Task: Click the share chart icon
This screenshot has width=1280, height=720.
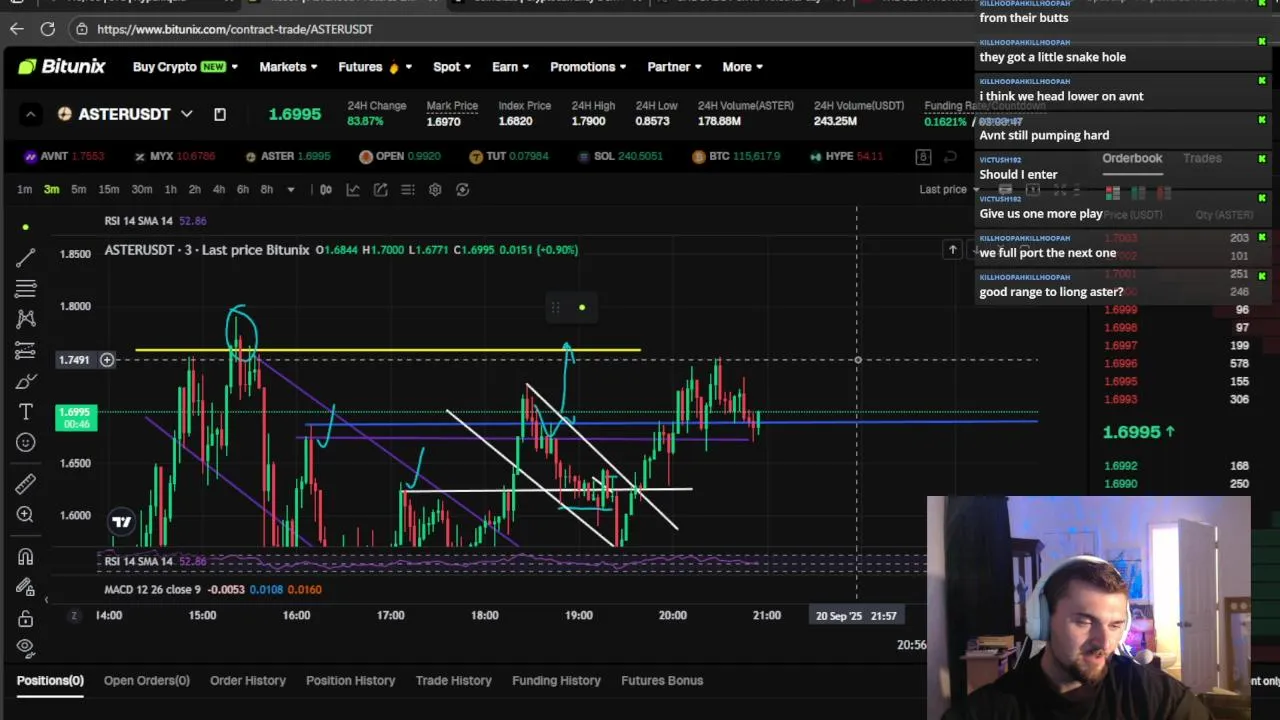Action: coord(381,189)
